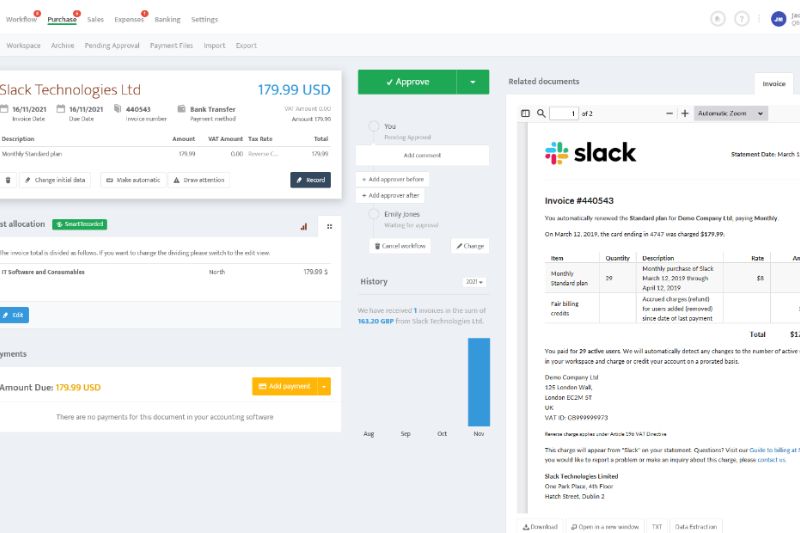Click the green Approve button
The width and height of the screenshot is (800, 533).
tap(407, 82)
